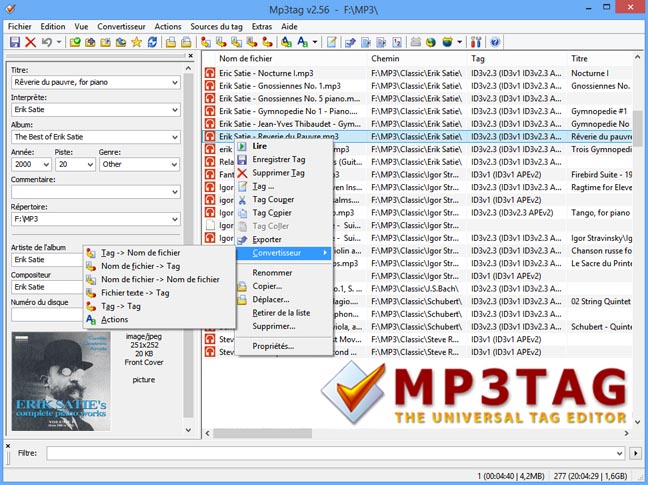The image size is (648, 485).
Task: Choose Supprimer Tag in the context menu
Action: click(284, 173)
